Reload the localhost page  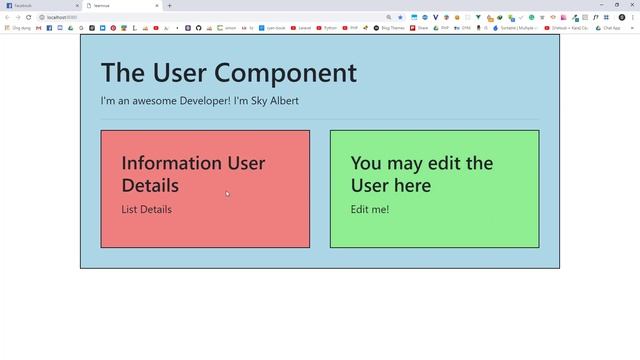(29, 18)
